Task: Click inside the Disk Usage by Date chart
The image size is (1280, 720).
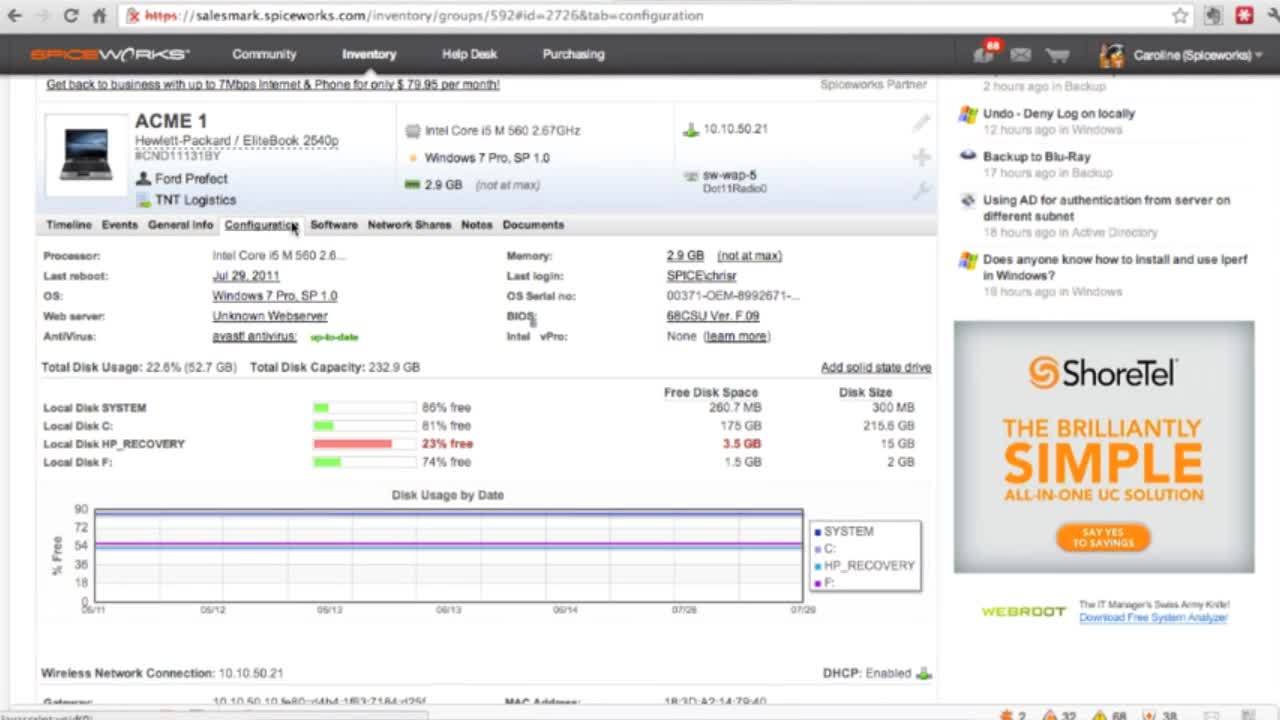Action: (x=448, y=555)
